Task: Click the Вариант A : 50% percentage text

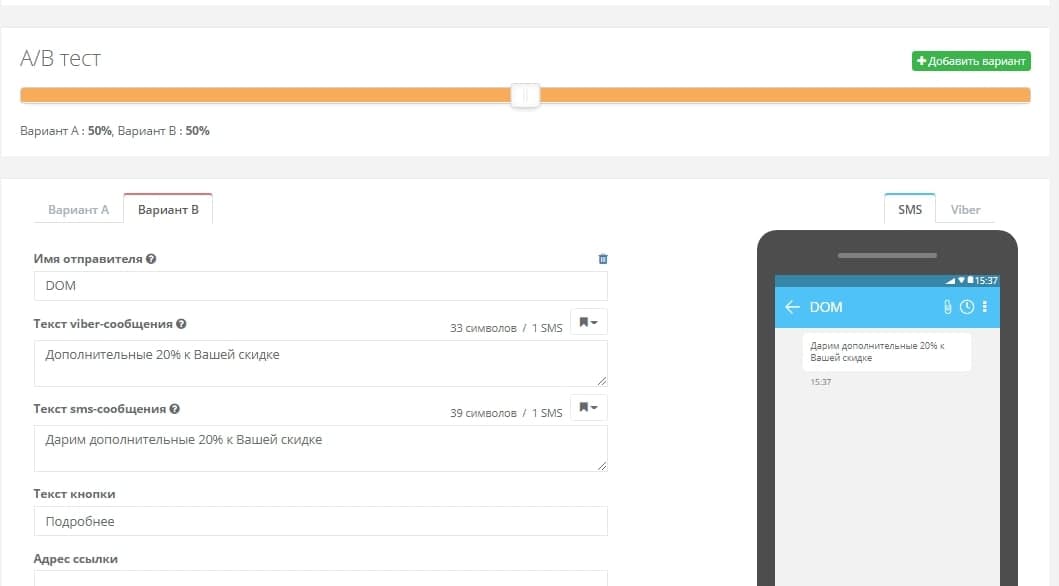Action: [x=66, y=131]
